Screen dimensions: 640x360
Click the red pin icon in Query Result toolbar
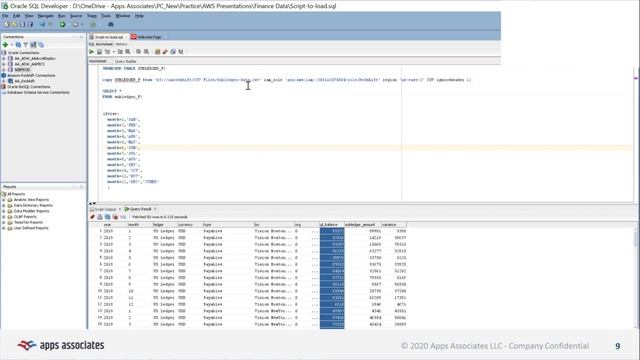92,217
